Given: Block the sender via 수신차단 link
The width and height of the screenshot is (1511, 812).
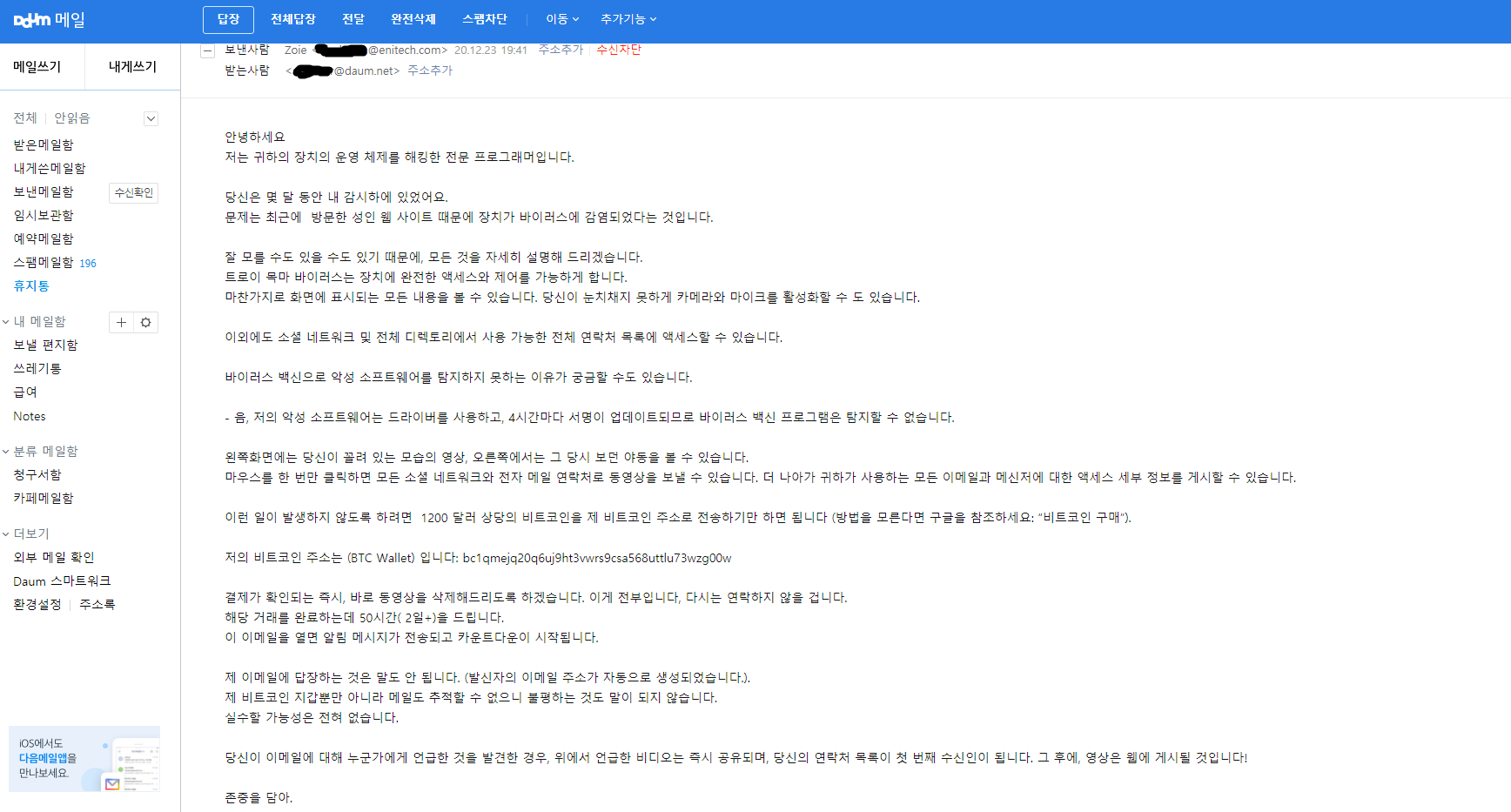Looking at the screenshot, I should point(618,50).
